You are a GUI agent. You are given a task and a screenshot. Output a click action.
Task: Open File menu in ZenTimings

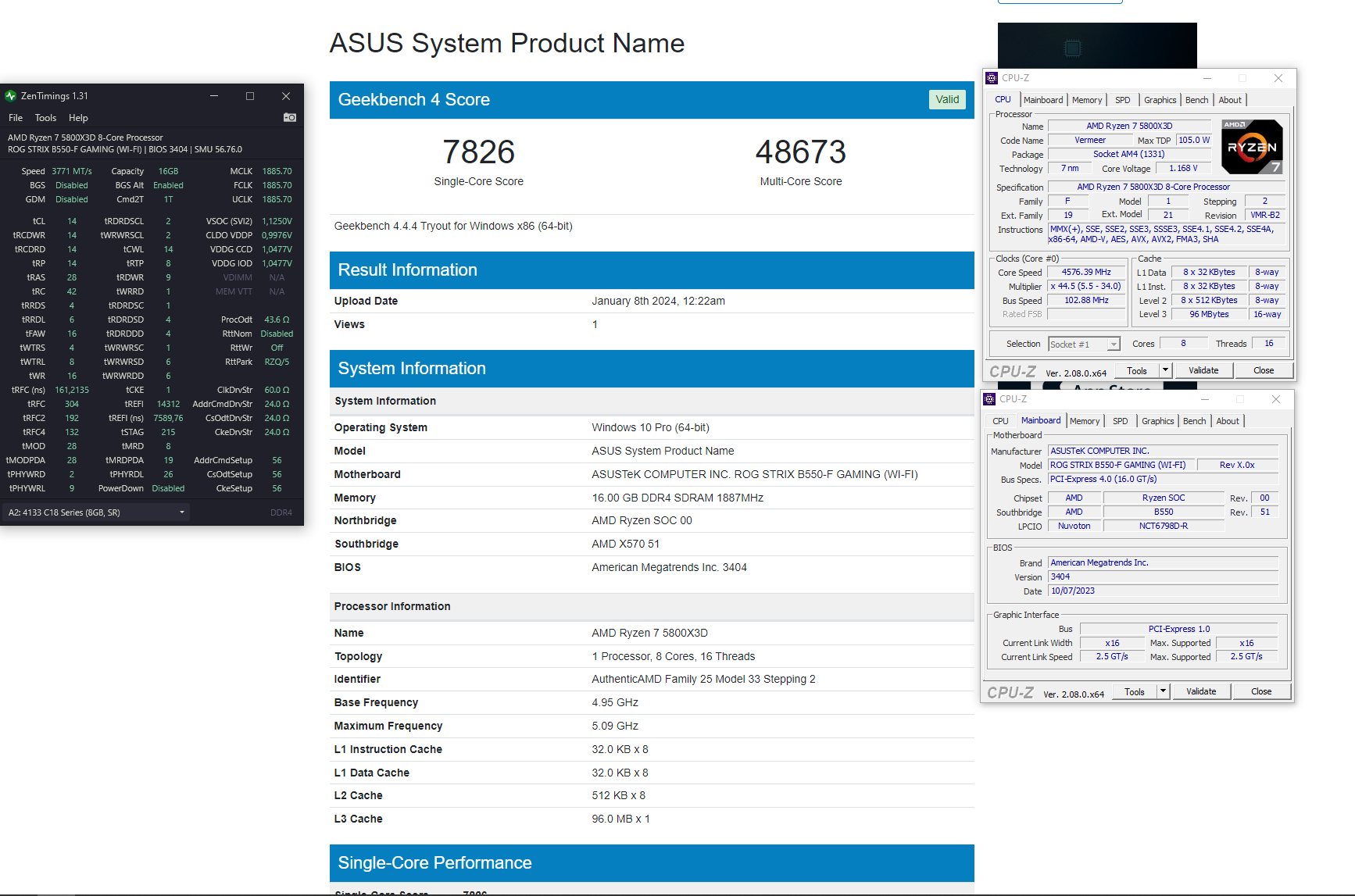(16, 118)
